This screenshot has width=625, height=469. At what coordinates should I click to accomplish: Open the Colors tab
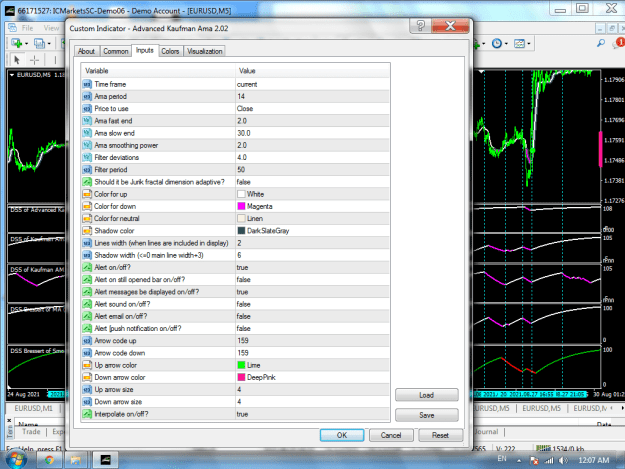[170, 51]
